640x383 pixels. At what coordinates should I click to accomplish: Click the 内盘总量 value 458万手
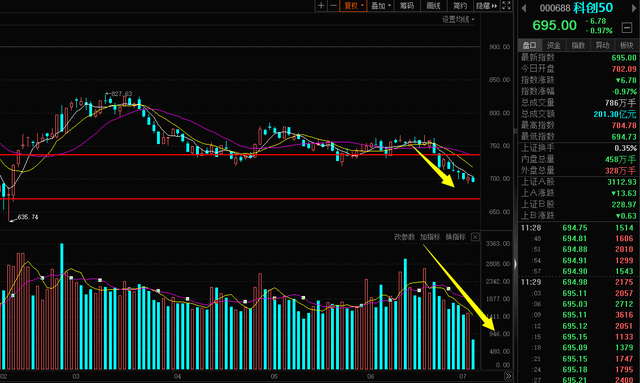(620, 159)
